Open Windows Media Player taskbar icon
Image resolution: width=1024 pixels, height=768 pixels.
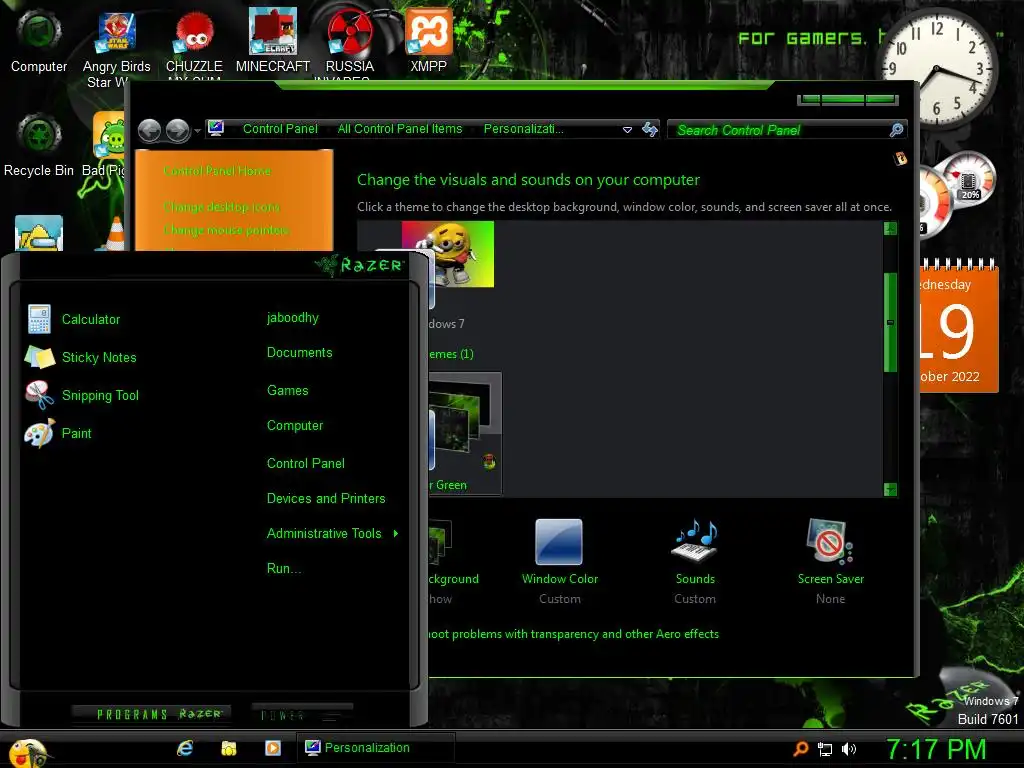pos(272,748)
